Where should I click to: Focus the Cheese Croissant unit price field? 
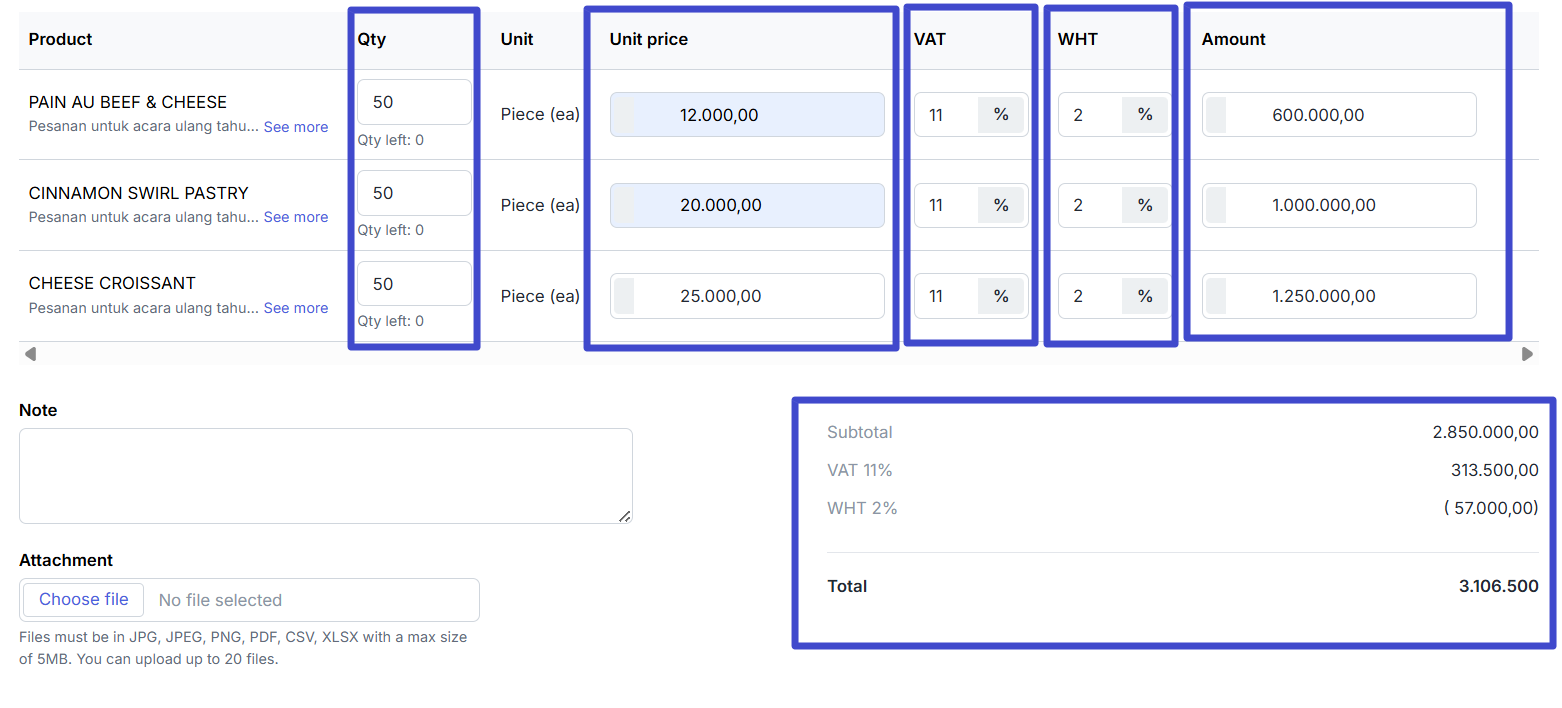(746, 296)
